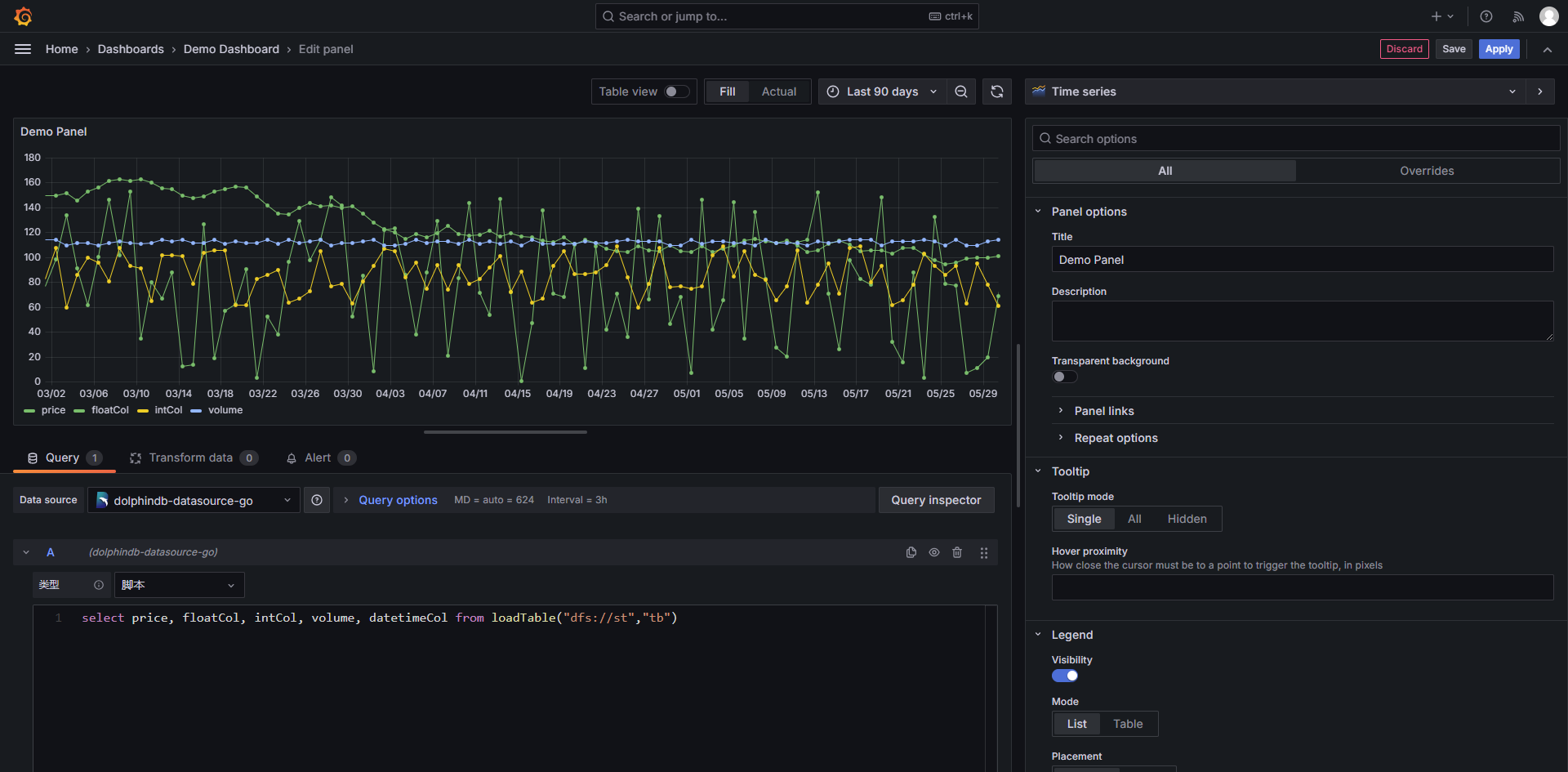Refresh the dashboard panel data
Image resolution: width=1568 pixels, height=772 pixels.
pyautogui.click(x=996, y=91)
